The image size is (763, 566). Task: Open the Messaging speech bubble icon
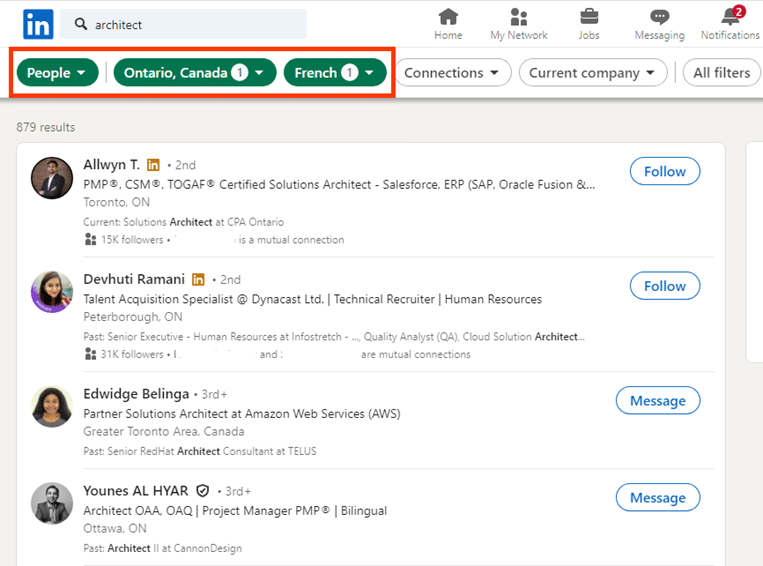(x=659, y=17)
